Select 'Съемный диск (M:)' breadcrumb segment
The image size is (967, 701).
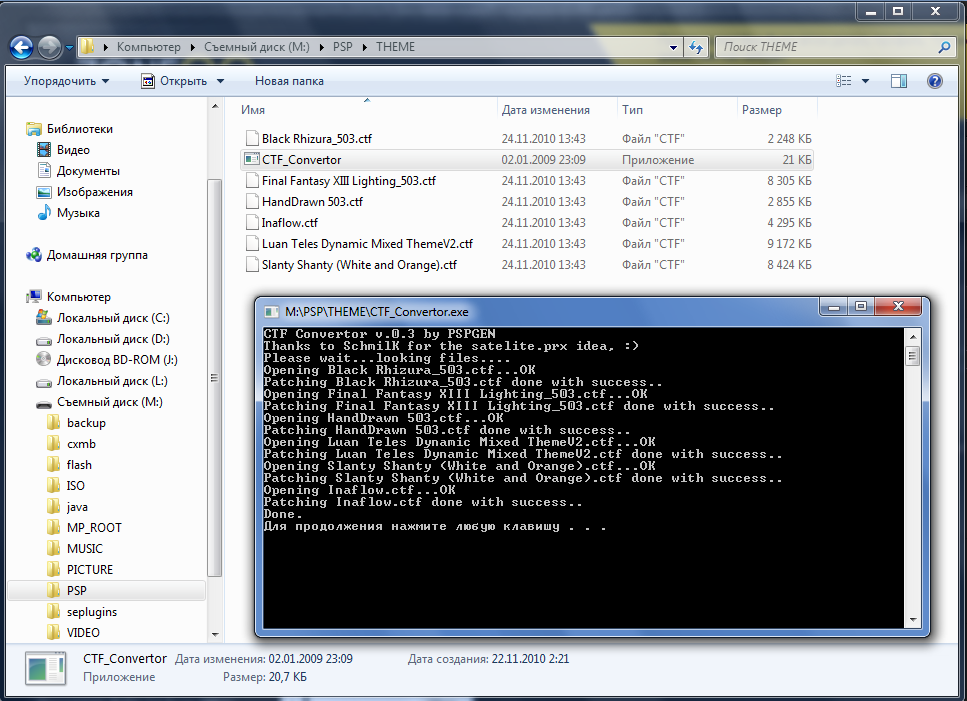[x=257, y=47]
